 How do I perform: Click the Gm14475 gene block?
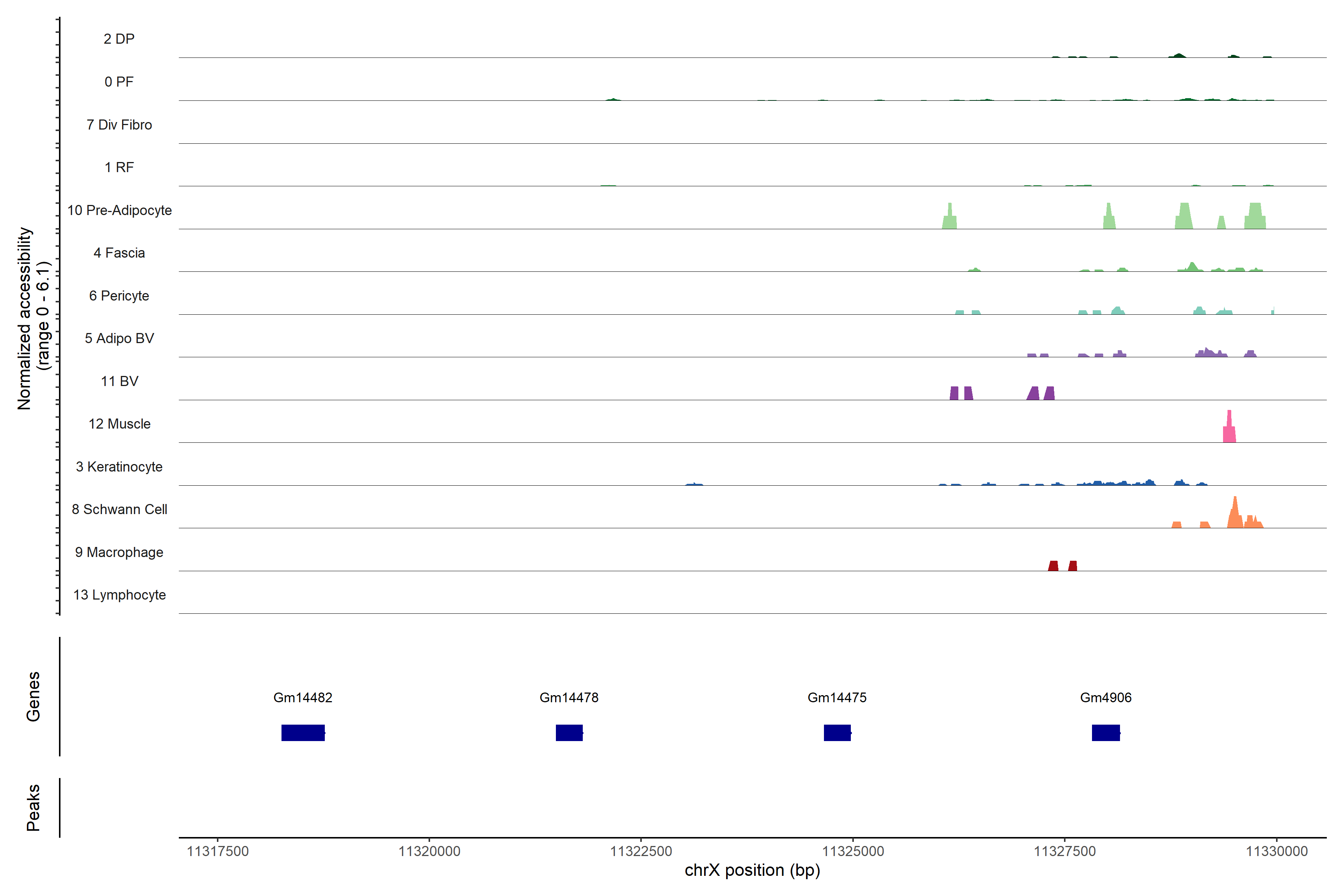837,732
